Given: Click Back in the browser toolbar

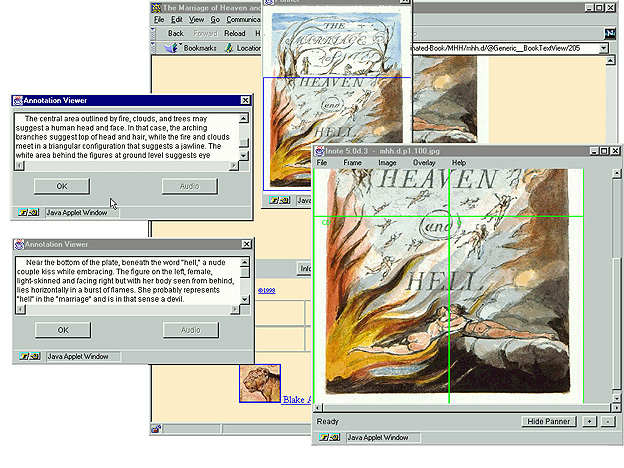Looking at the screenshot, I should tap(176, 33).
